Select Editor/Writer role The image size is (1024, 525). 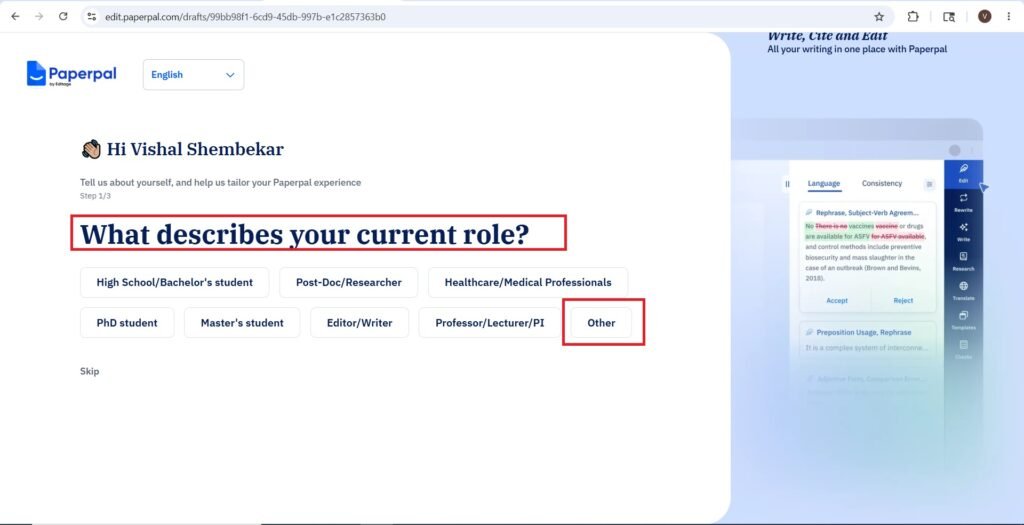pos(359,323)
